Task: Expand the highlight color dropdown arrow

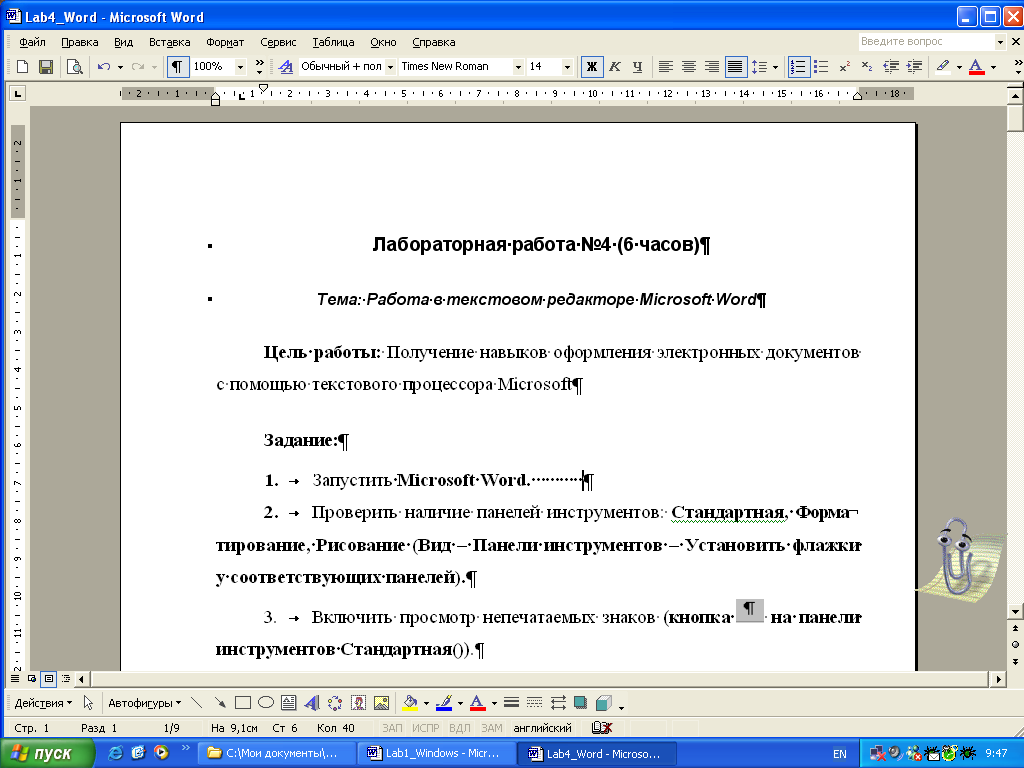Action: click(959, 67)
